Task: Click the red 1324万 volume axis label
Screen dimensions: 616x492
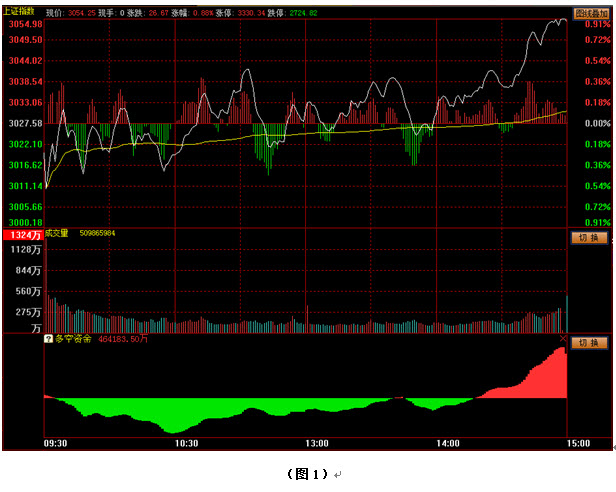Action: (22, 234)
